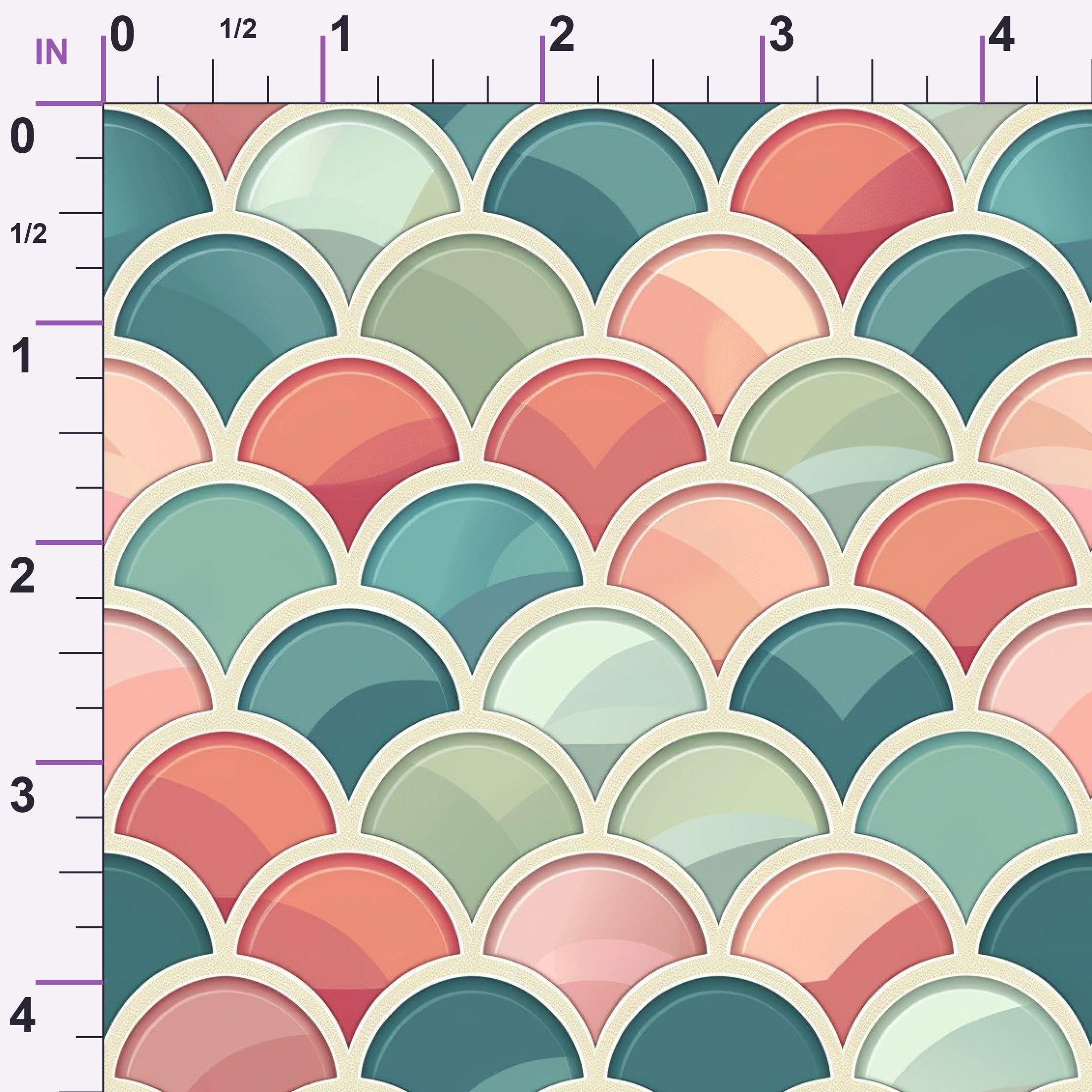Viewport: 1092px width, 1092px height.
Task: Click the "0" label on horizontal ruler
Action: click(x=122, y=34)
